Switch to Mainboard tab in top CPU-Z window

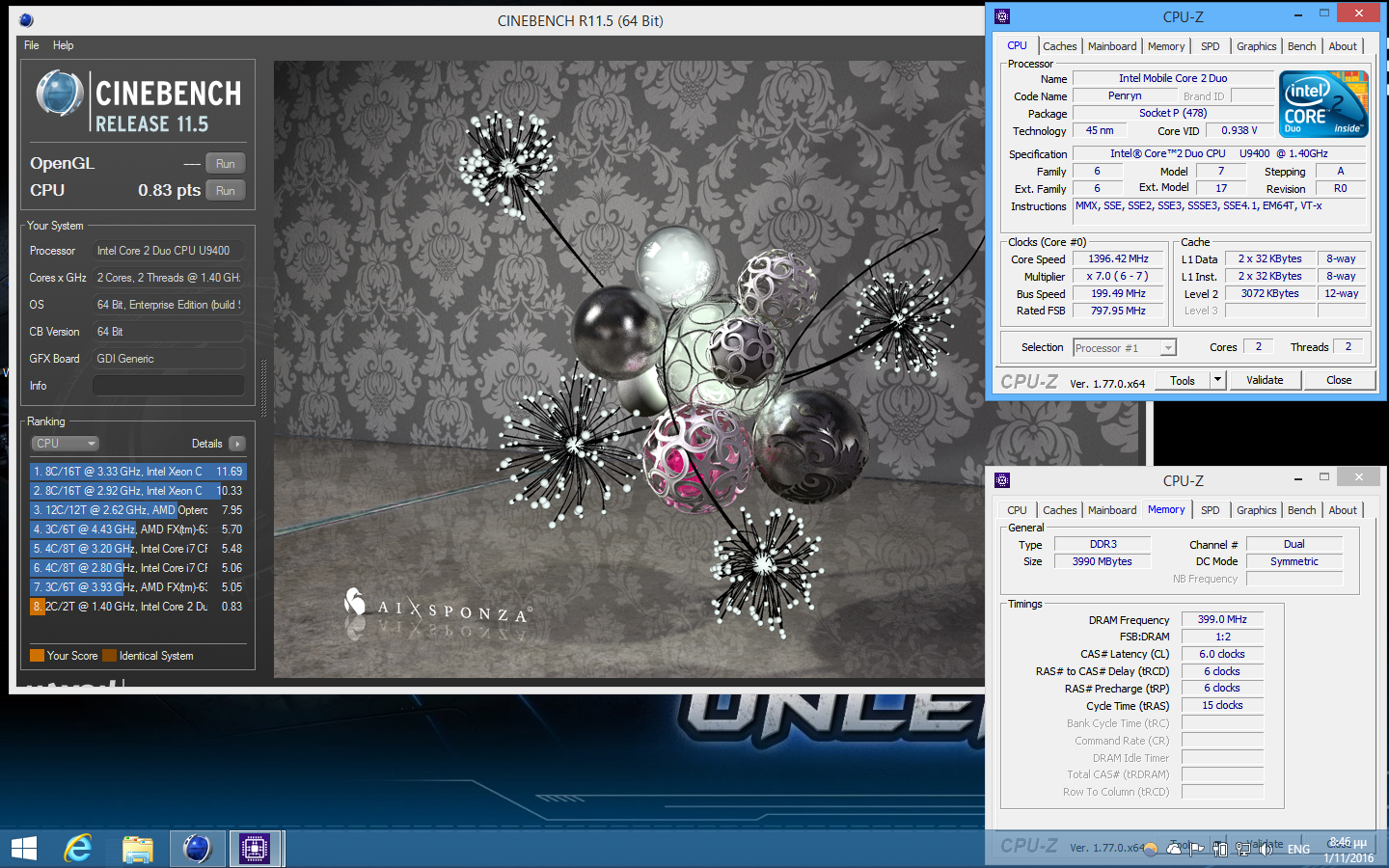(x=1112, y=46)
